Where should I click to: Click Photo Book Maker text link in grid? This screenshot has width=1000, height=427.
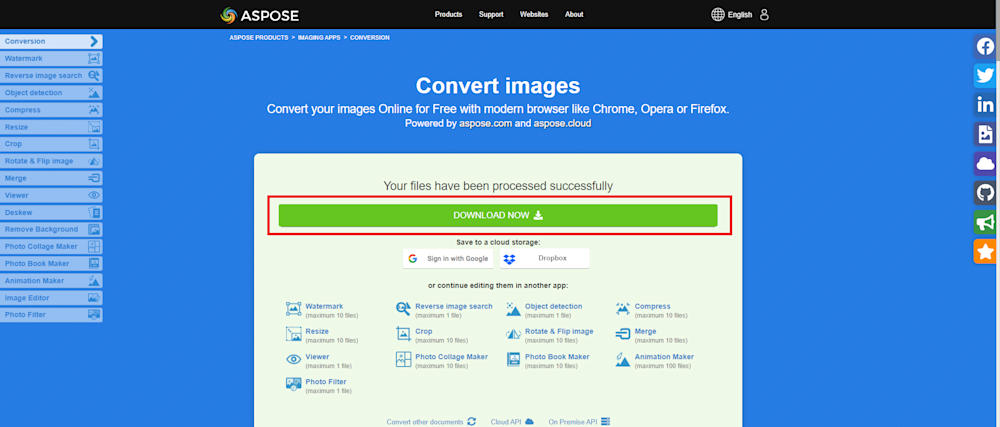[557, 357]
